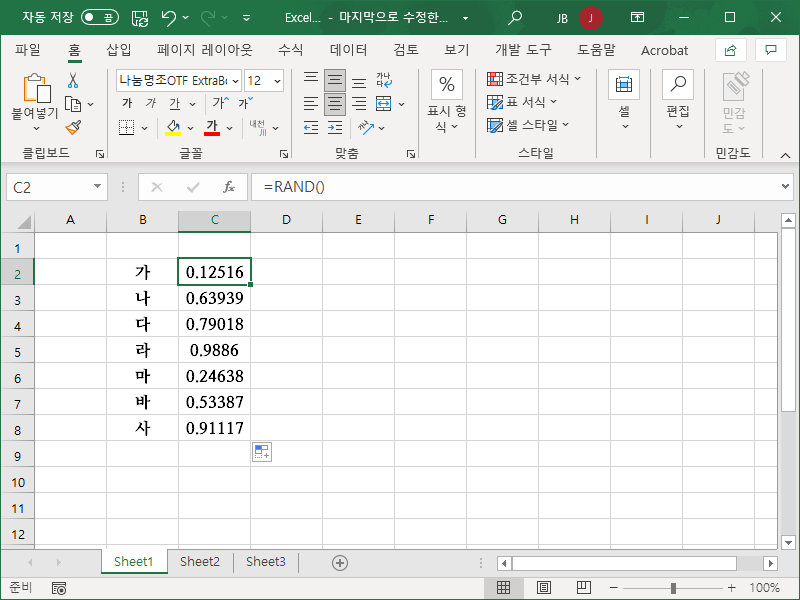Apply cell borders icon

(x=127, y=128)
